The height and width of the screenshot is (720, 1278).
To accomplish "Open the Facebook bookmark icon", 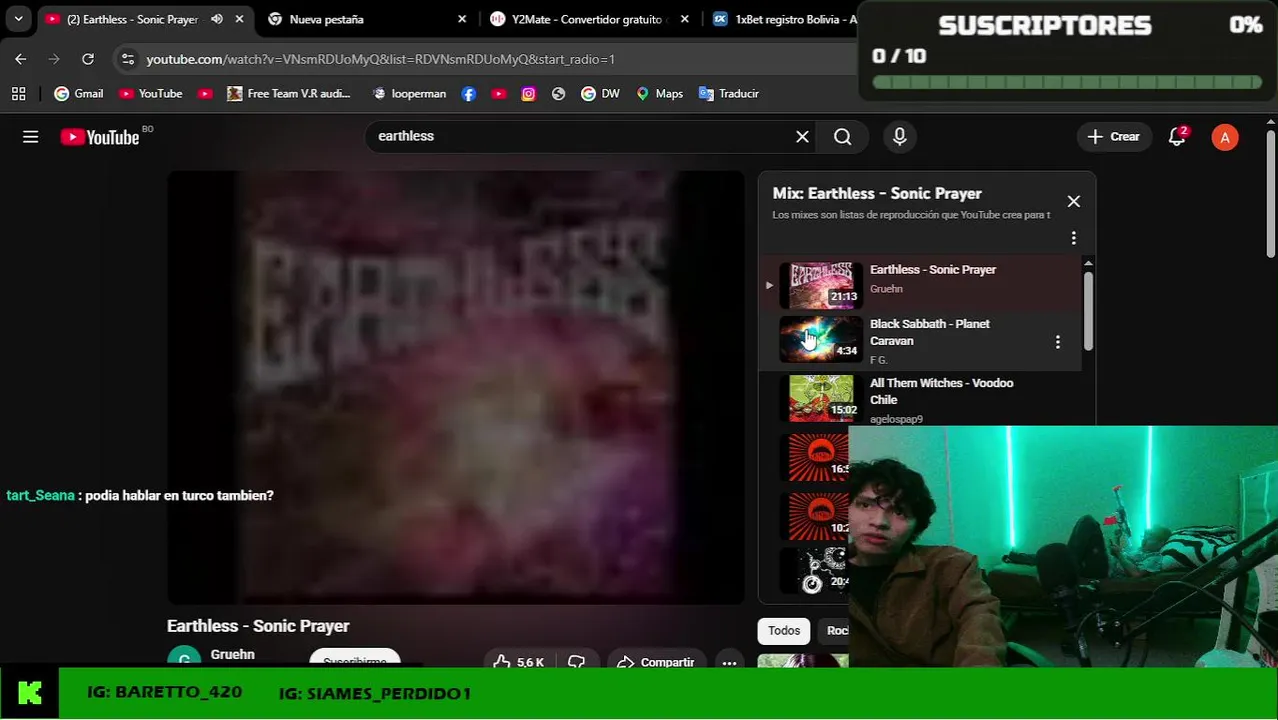I will pyautogui.click(x=469, y=93).
